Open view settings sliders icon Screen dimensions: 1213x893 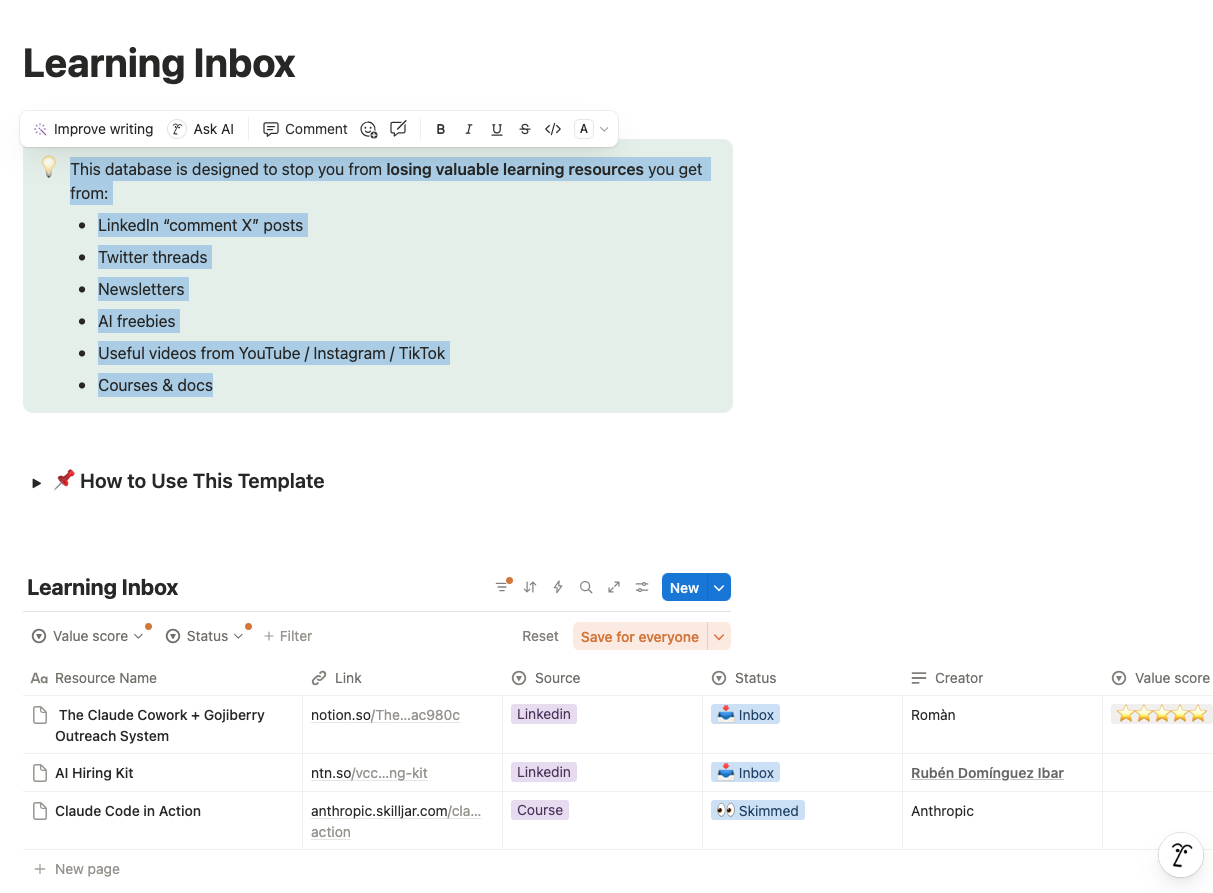pos(642,587)
